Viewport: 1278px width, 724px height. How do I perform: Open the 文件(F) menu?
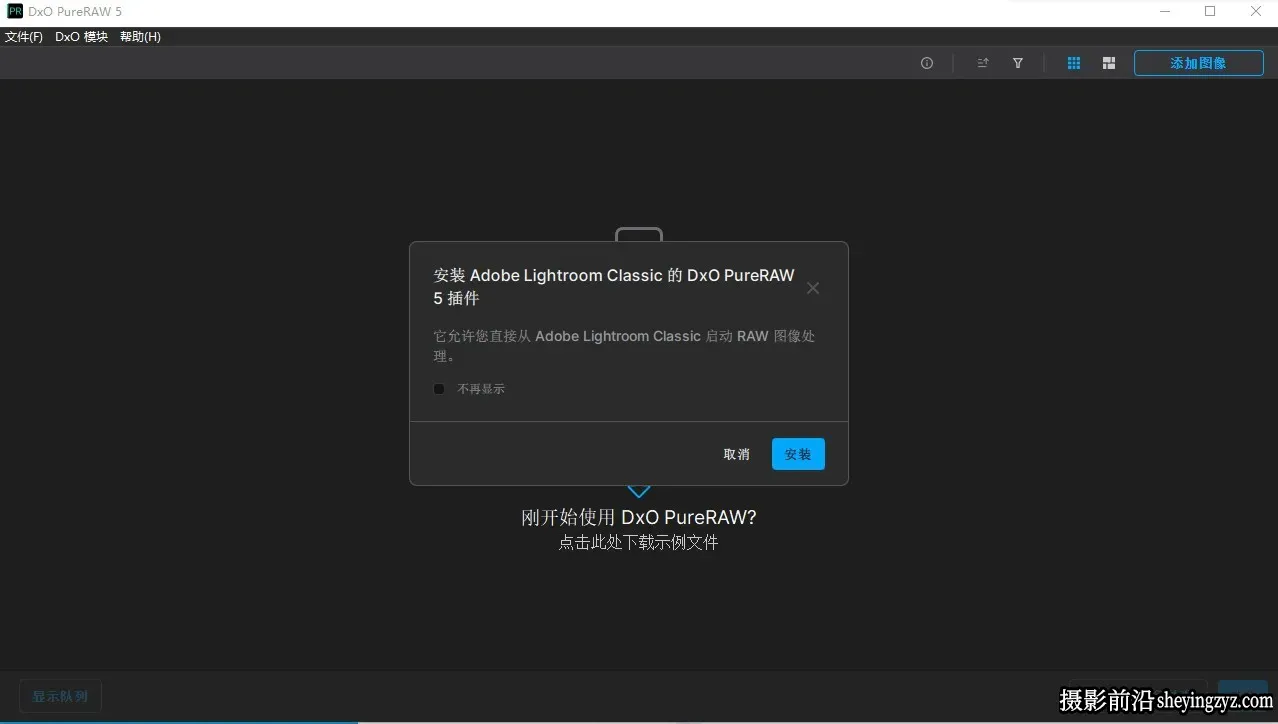tap(24, 37)
